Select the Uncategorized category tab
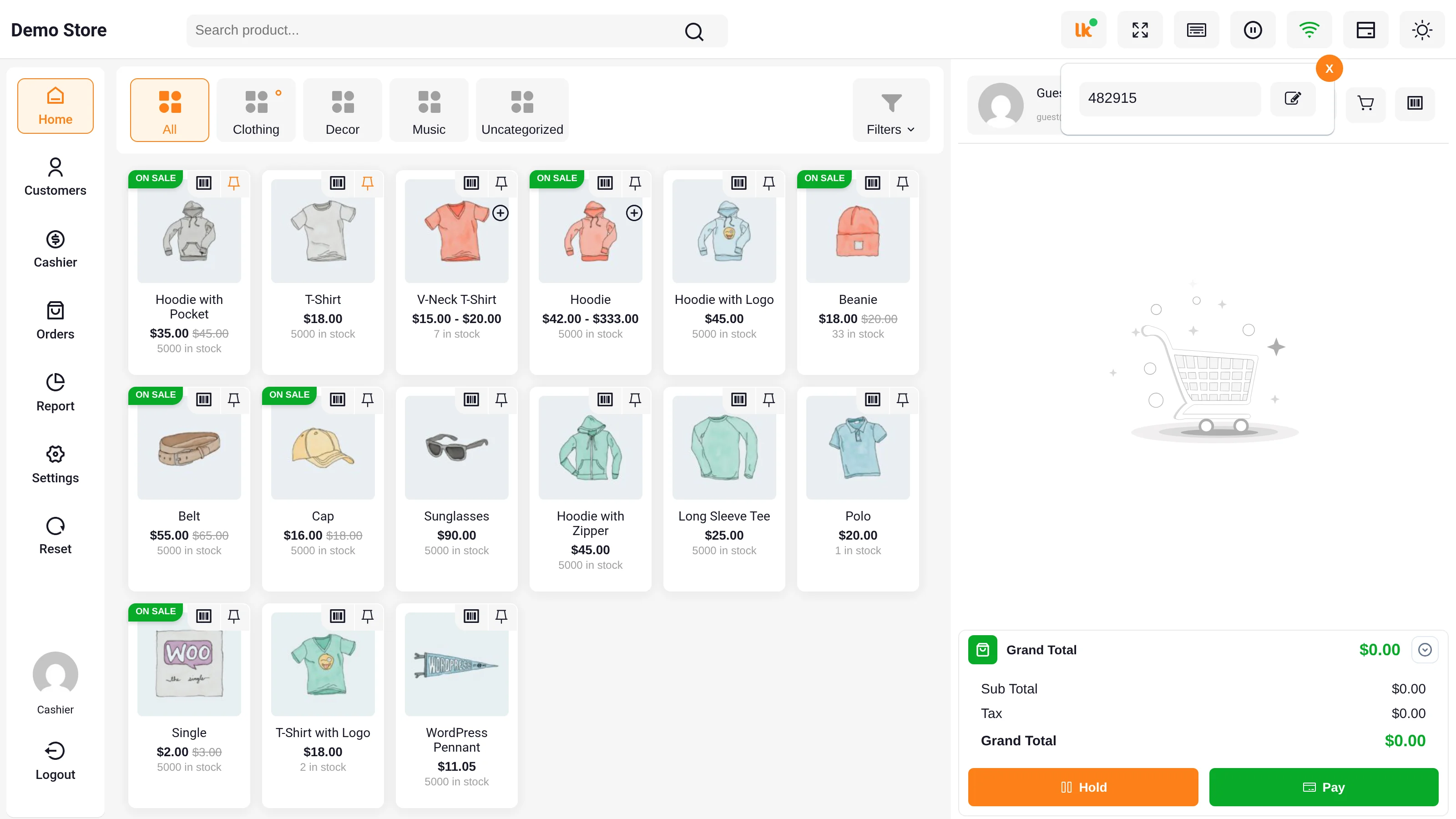Image resolution: width=1456 pixels, height=819 pixels. [522, 111]
